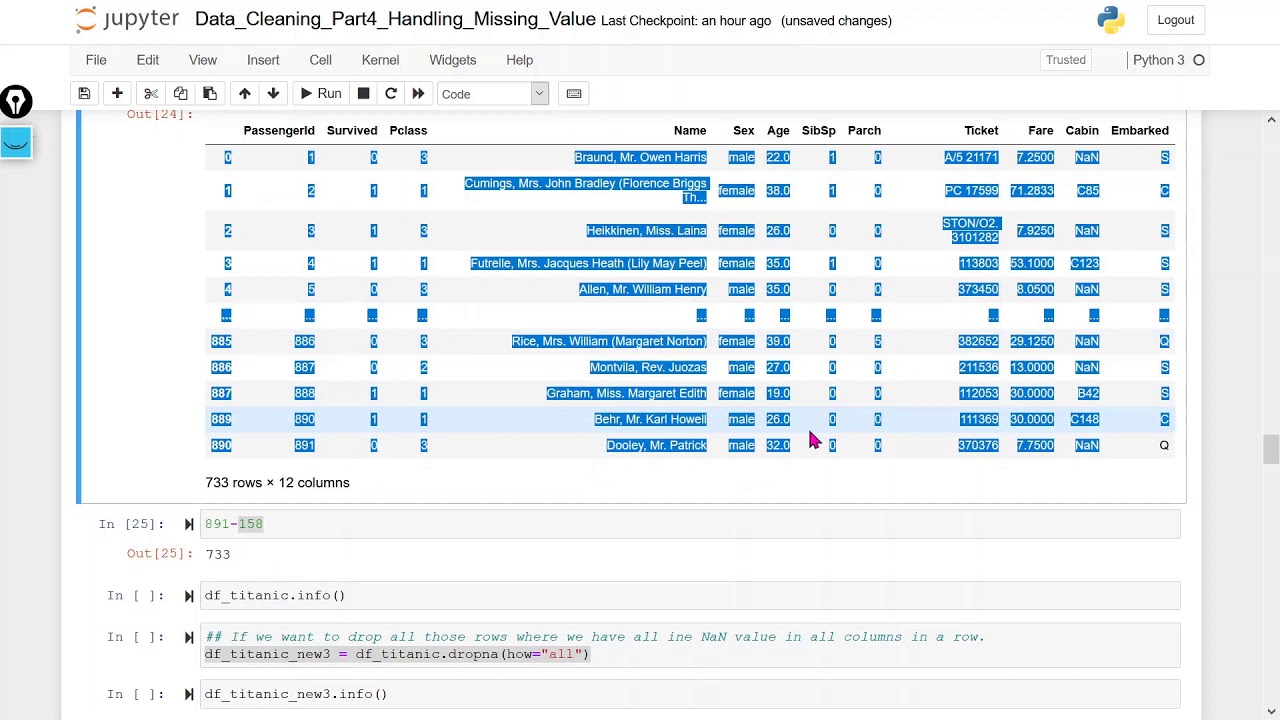Image resolution: width=1280 pixels, height=720 pixels.
Task: Copy selected cells using the toolbar icon
Action: (180, 94)
